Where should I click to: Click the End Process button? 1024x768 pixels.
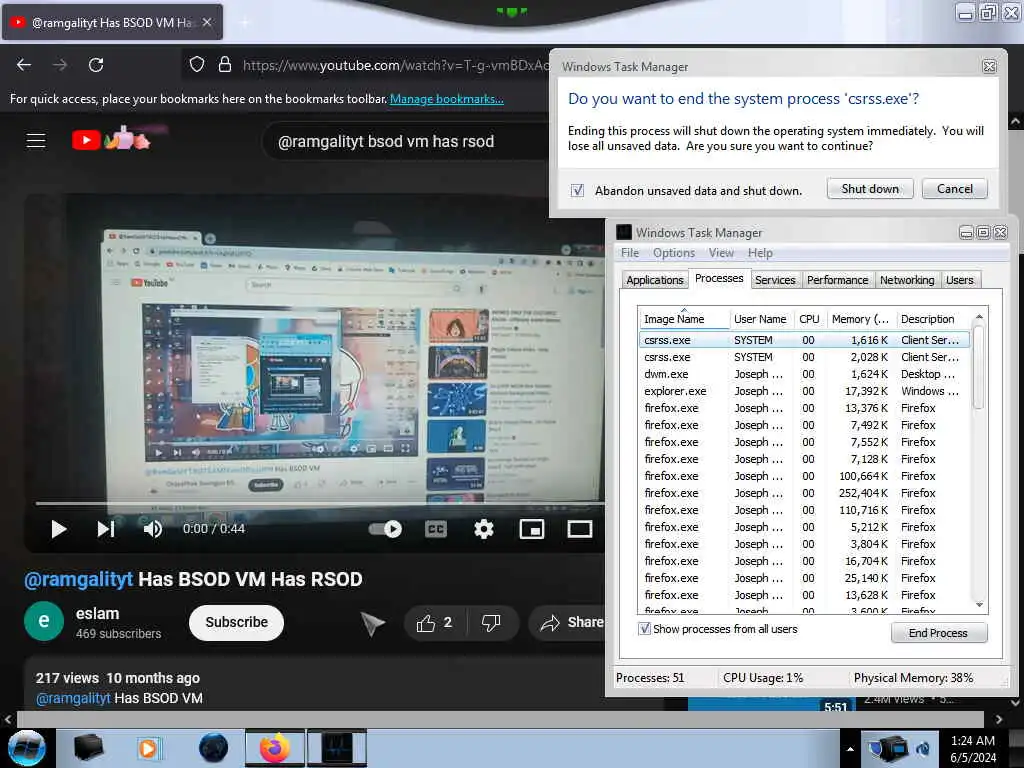938,633
